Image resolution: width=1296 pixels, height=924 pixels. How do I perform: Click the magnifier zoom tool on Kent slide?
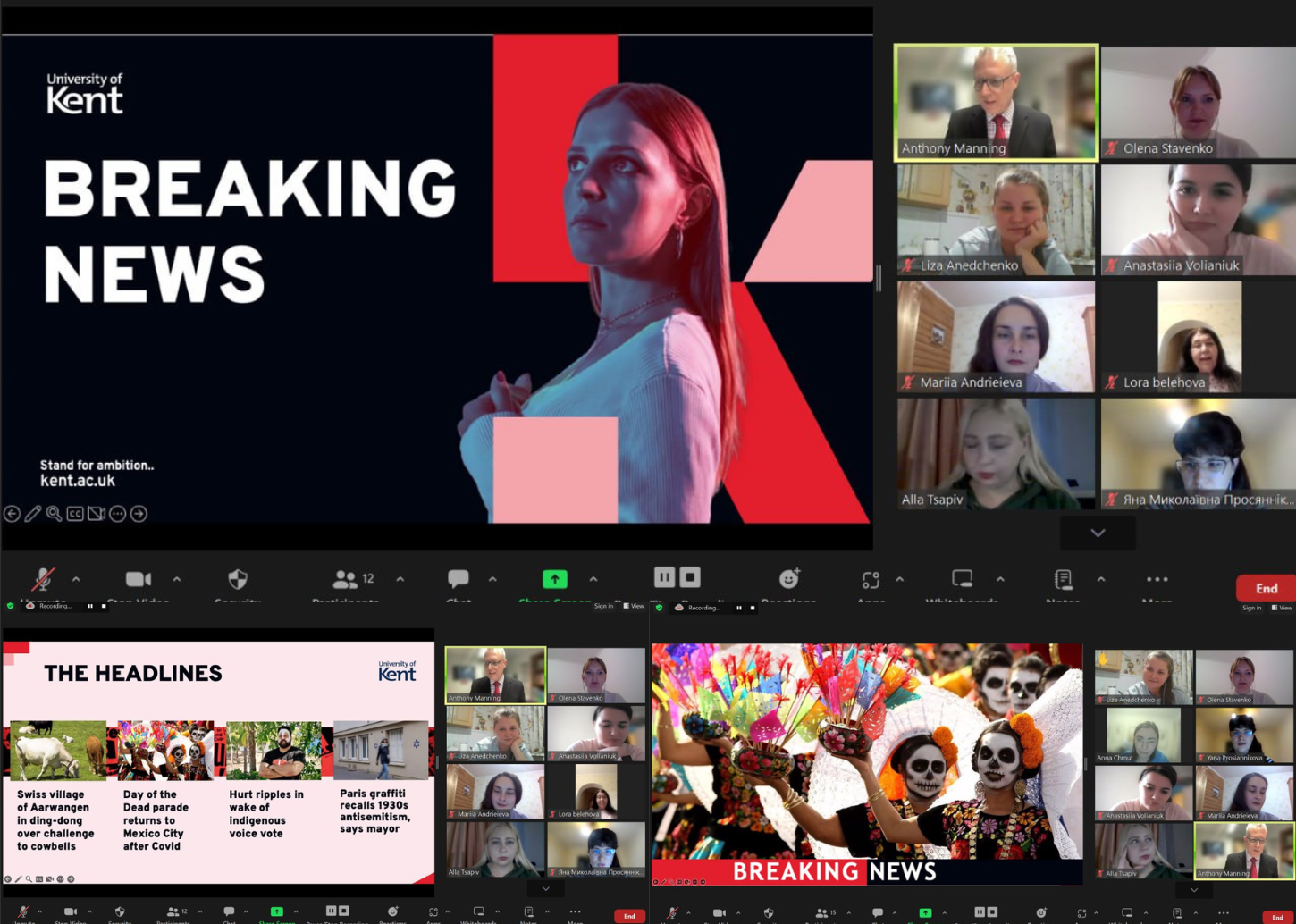click(54, 514)
